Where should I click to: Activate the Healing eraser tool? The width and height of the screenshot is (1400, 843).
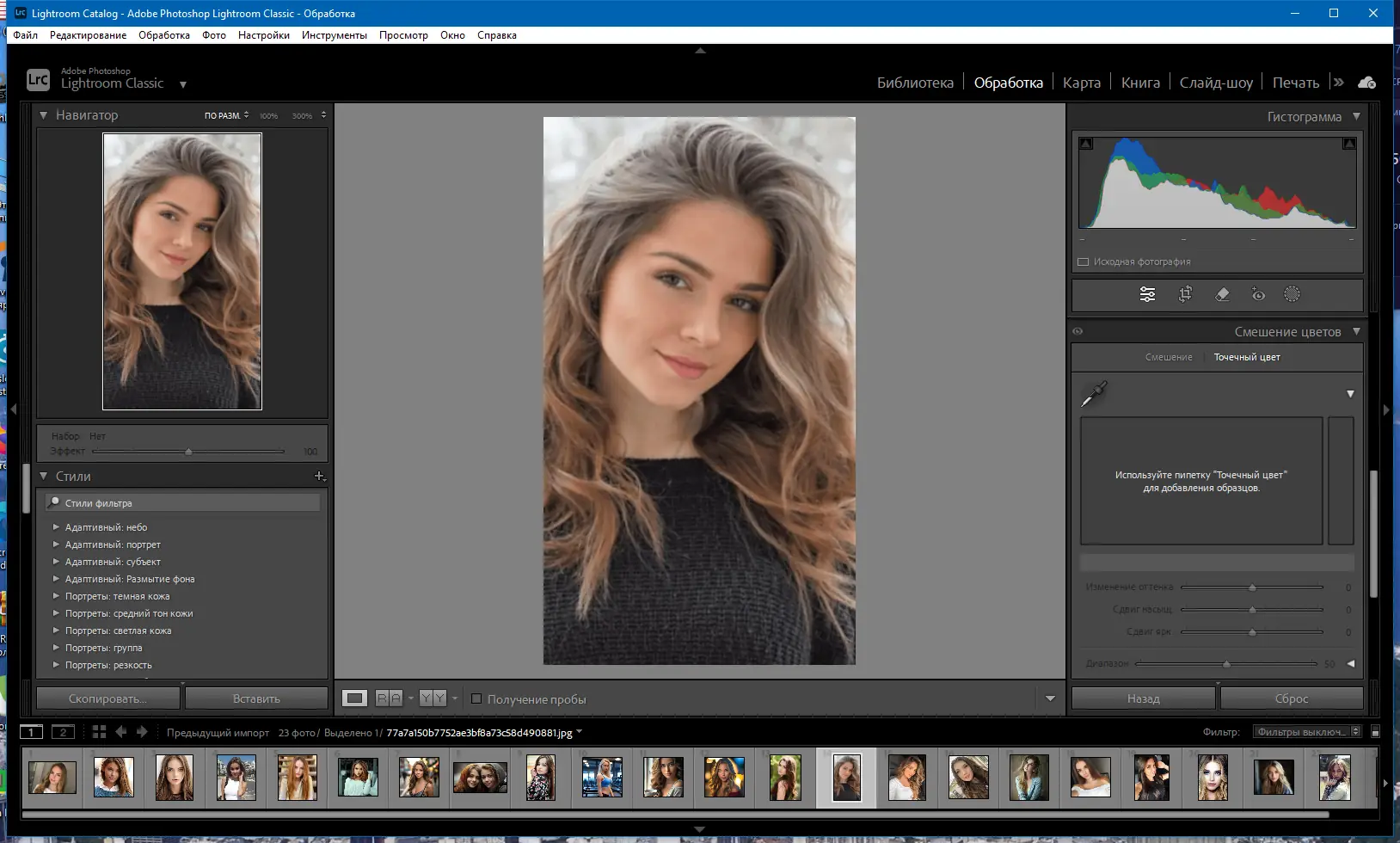1222,294
